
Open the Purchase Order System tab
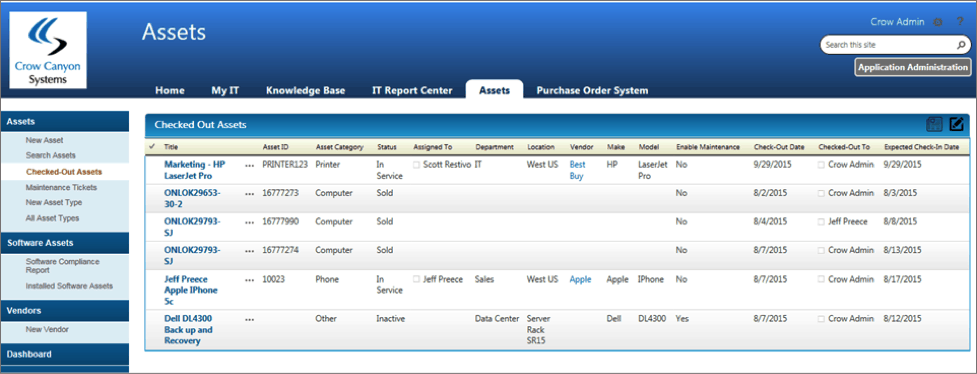click(x=592, y=90)
